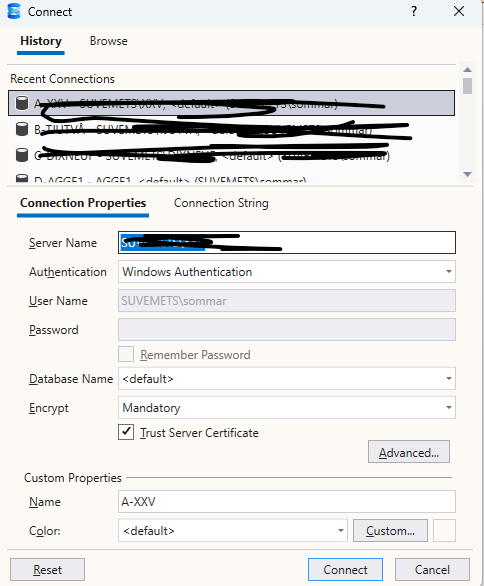Screen dimensions: 484x586
Task: Click the recent connections scroll down arrow
Action: 467,174
